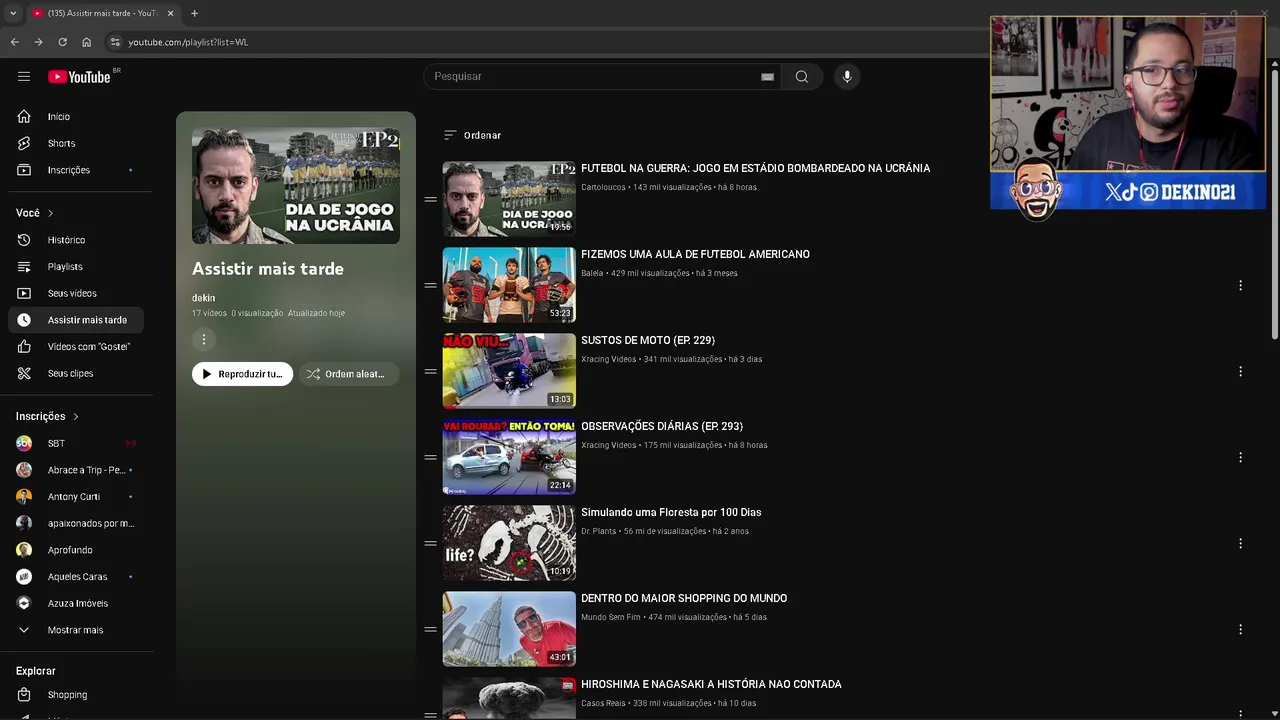Open Futebol na Guerra video thumbnail
This screenshot has width=1280, height=720.
click(509, 199)
